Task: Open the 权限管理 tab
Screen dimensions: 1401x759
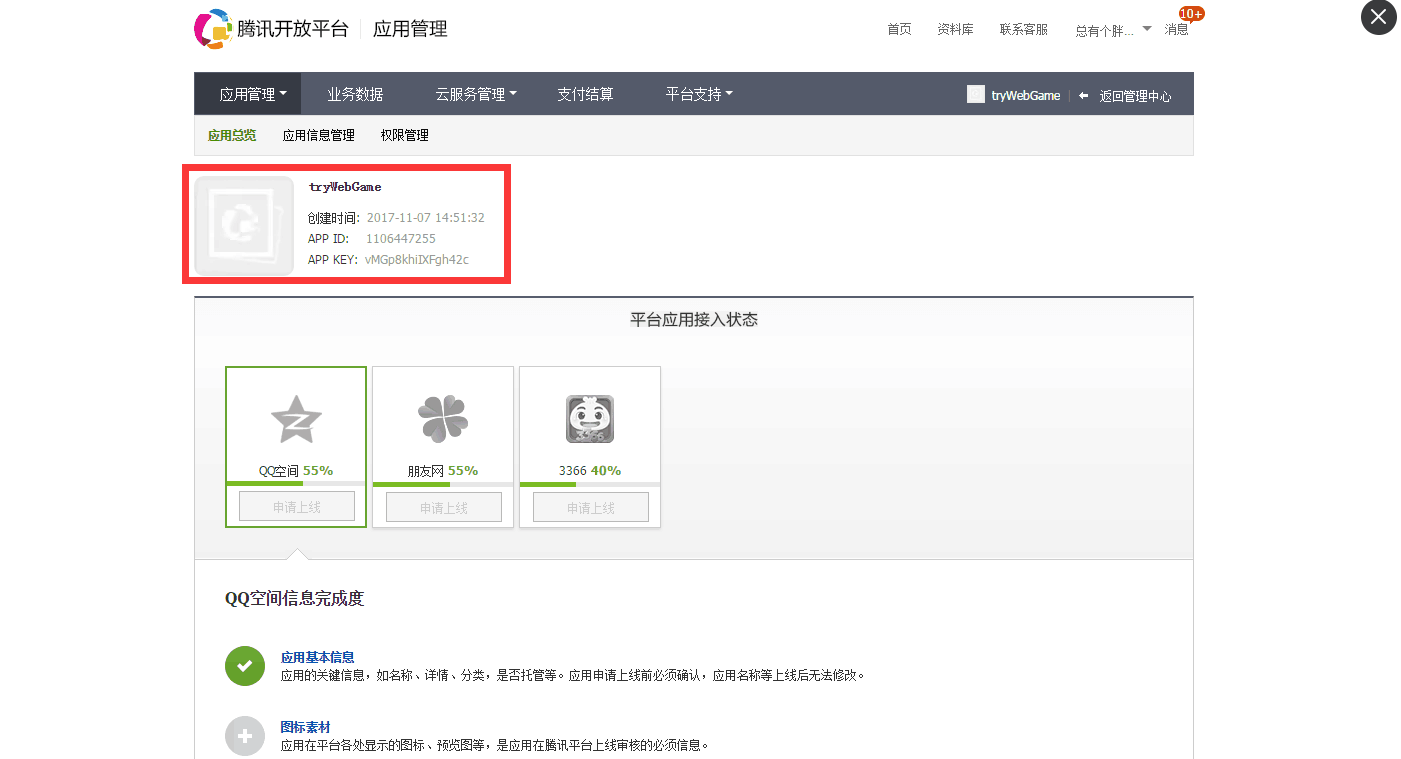Action: 403,134
